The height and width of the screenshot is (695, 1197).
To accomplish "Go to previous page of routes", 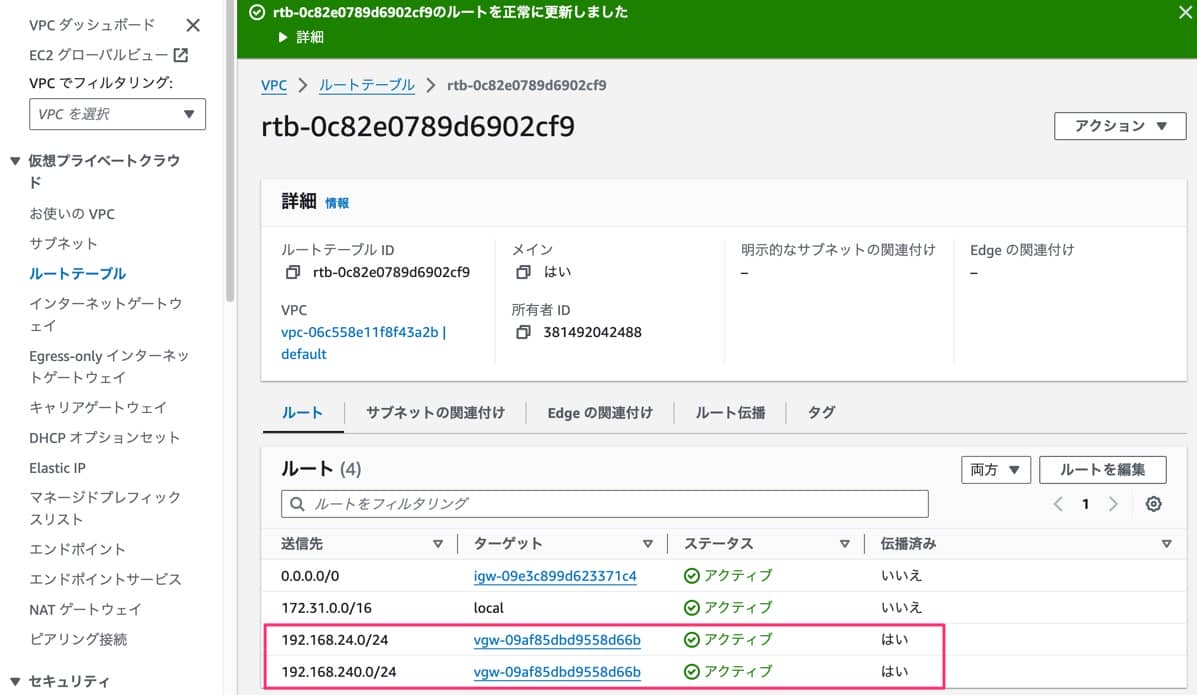I will pos(1058,504).
